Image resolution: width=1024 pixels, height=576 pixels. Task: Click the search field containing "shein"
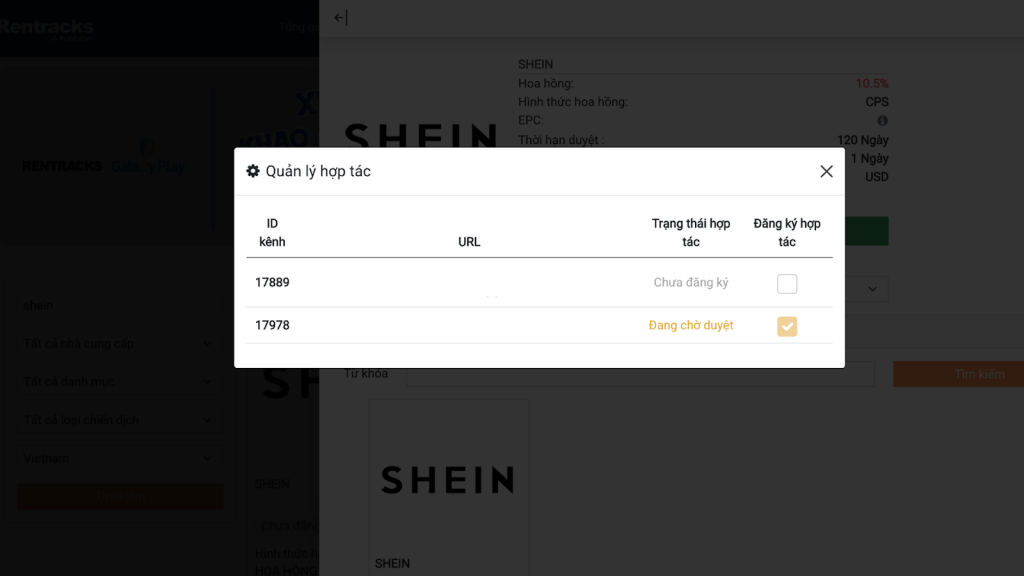tap(119, 306)
